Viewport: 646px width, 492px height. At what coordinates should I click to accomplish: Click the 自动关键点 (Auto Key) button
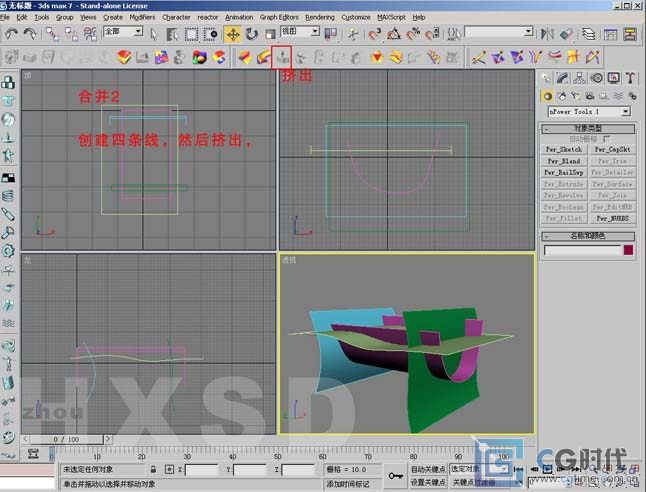pos(428,469)
